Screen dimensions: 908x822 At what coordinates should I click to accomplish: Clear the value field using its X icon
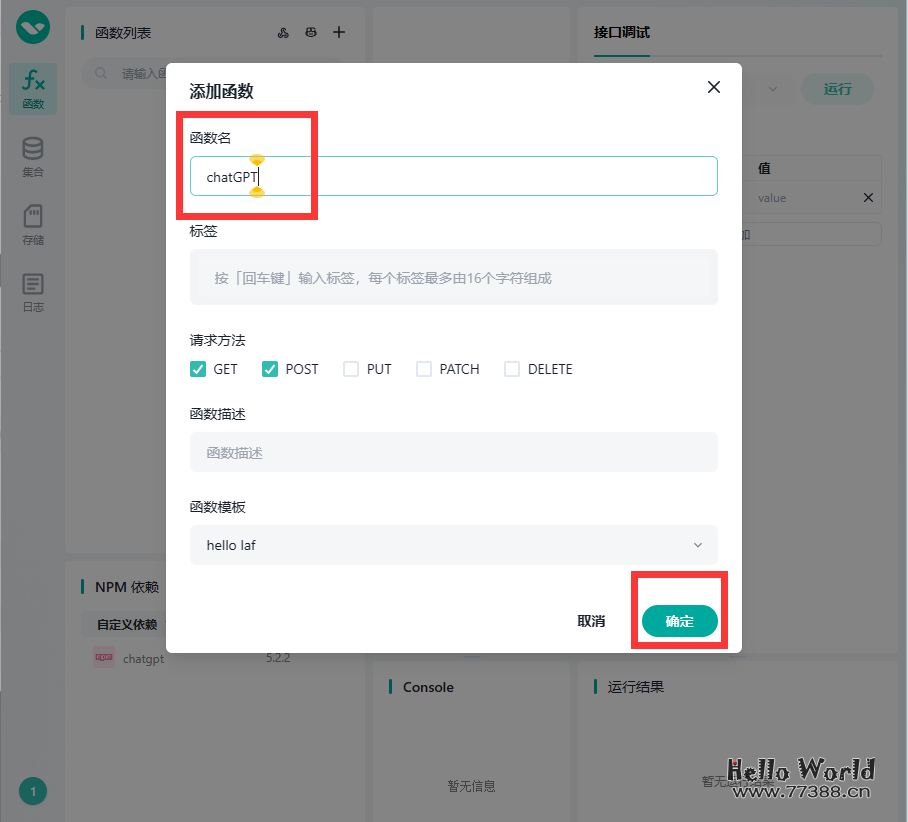tap(868, 197)
